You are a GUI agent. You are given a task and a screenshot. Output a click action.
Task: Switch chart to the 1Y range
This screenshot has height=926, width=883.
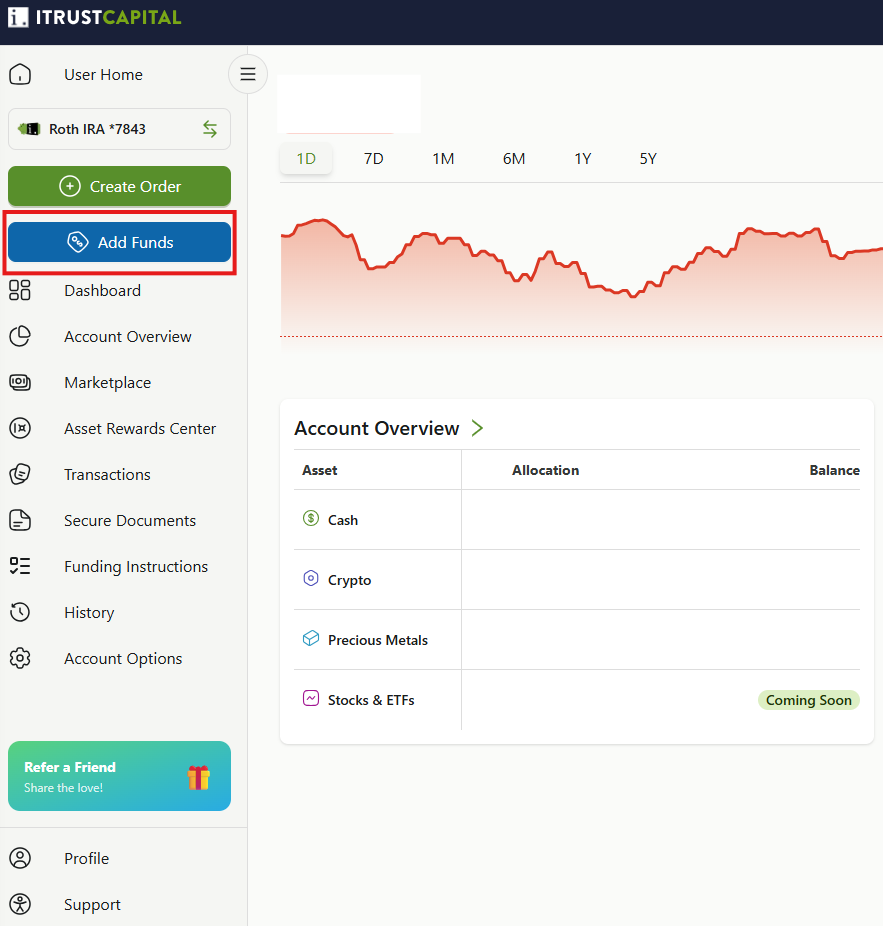pos(582,159)
